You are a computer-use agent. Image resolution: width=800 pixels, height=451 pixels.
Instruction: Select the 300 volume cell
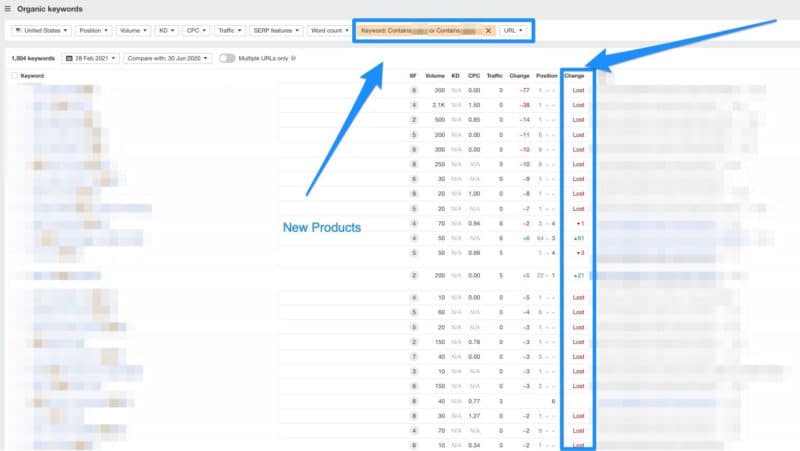point(440,149)
